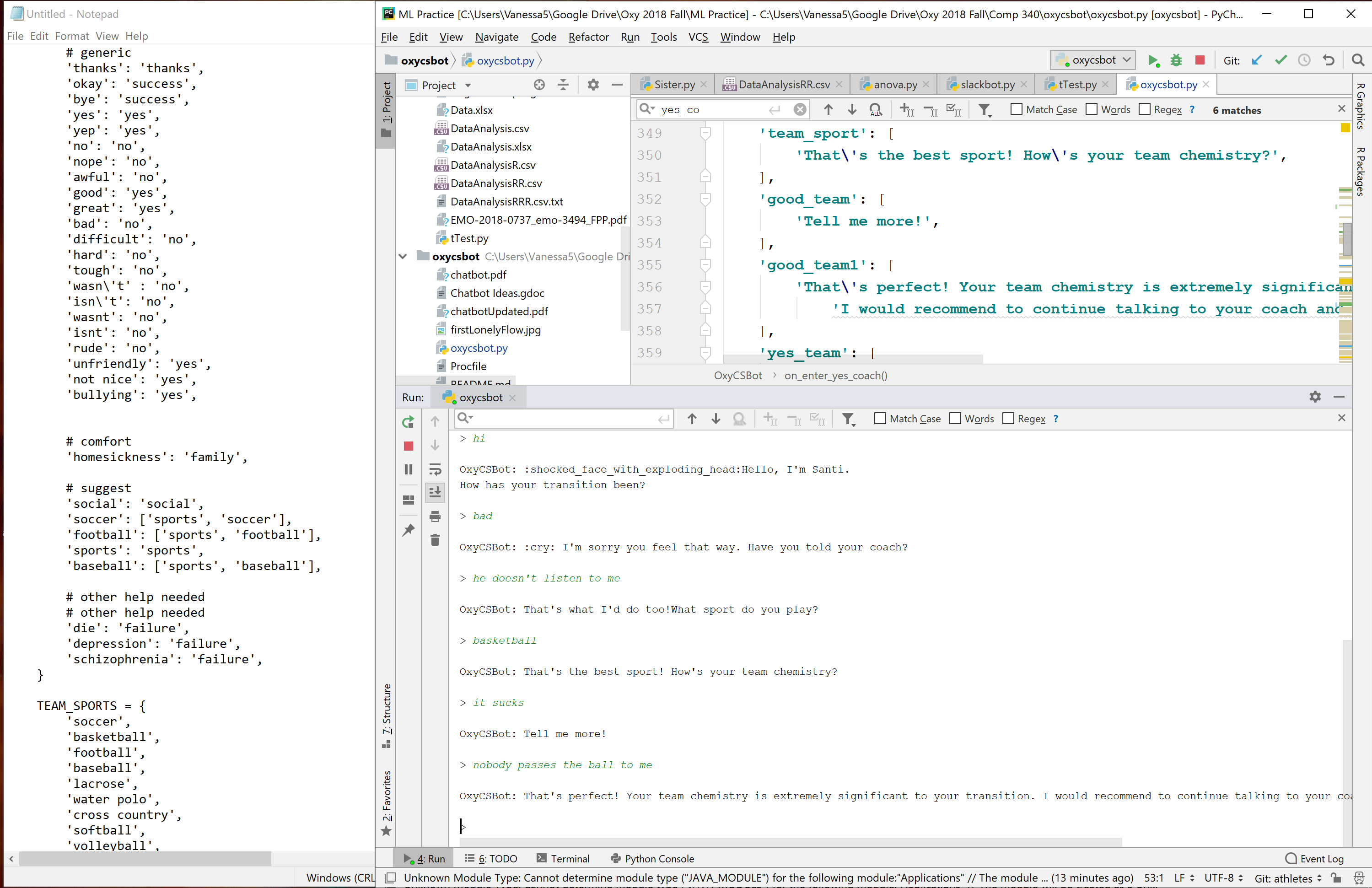This screenshot has width=1372, height=888.
Task: Open the Project view dropdown
Action: [x=468, y=86]
